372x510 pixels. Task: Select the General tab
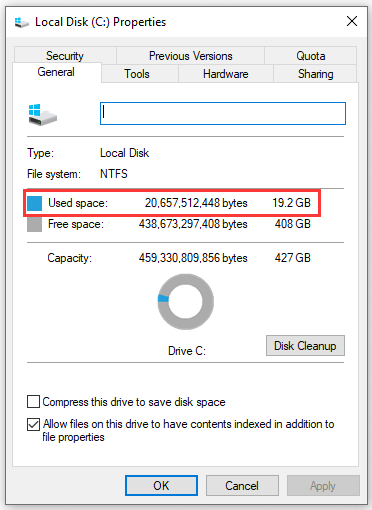(x=56, y=72)
